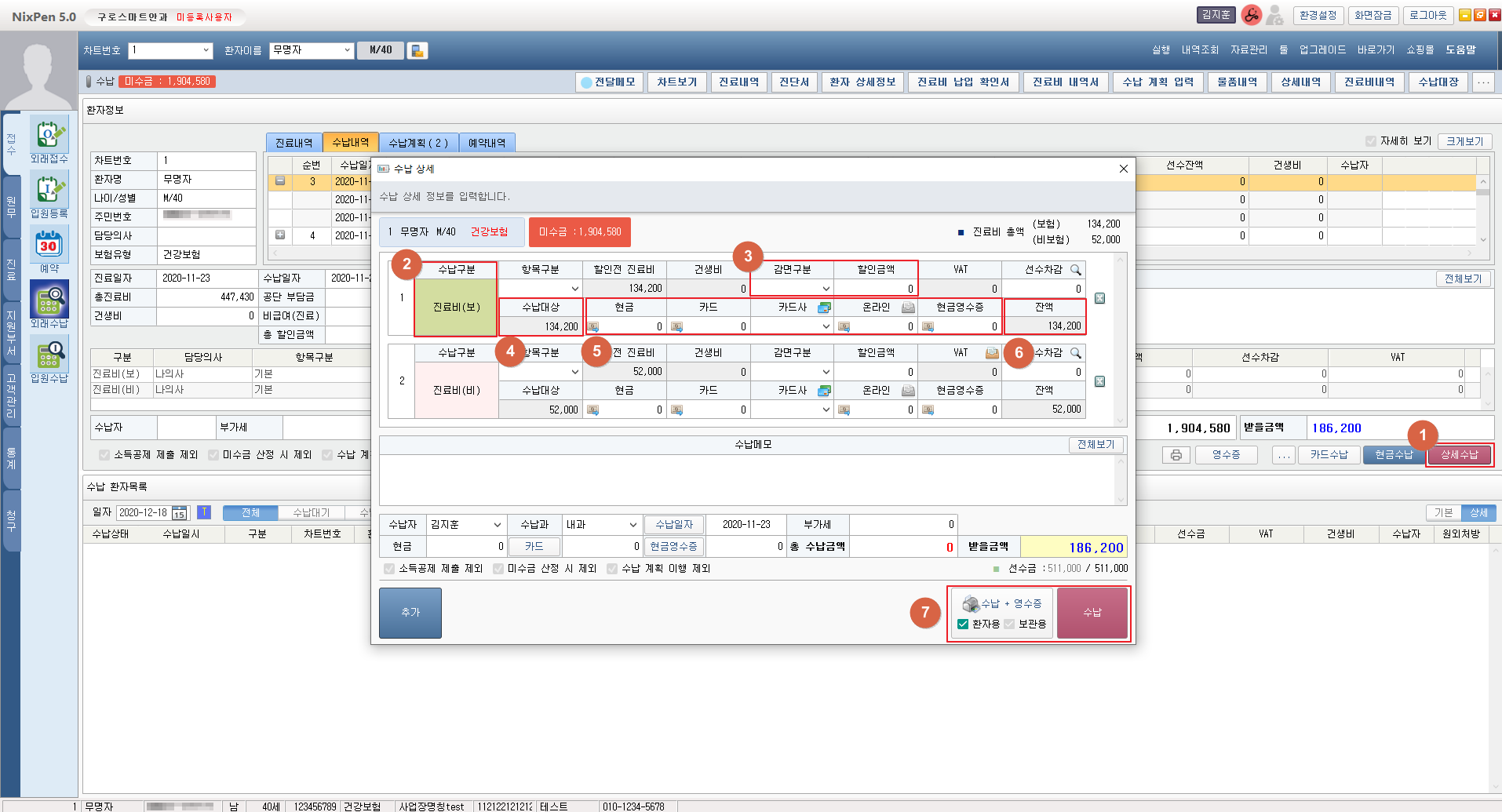
Task: Click the 입원등록 admission registration icon
Action: tap(49, 191)
